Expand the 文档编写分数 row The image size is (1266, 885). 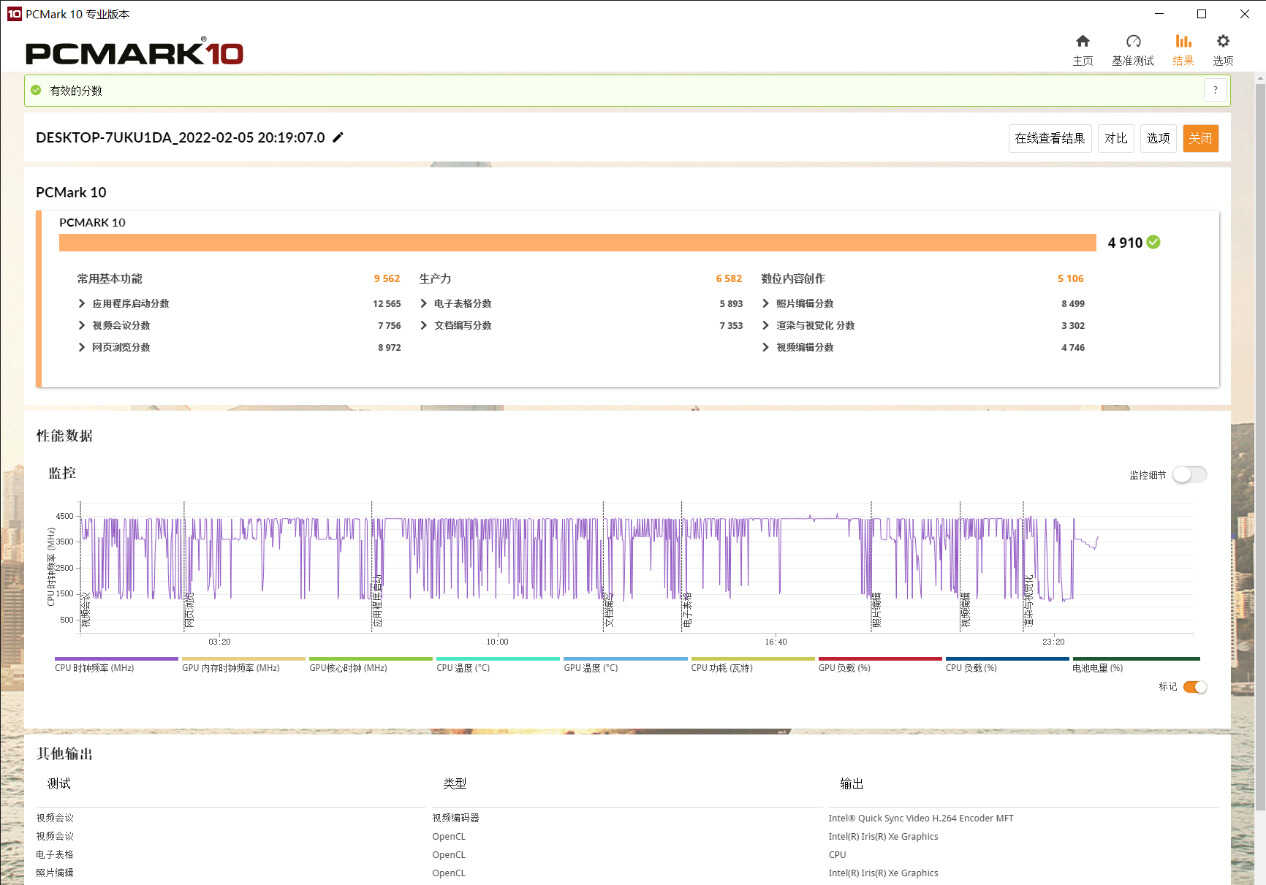point(424,326)
